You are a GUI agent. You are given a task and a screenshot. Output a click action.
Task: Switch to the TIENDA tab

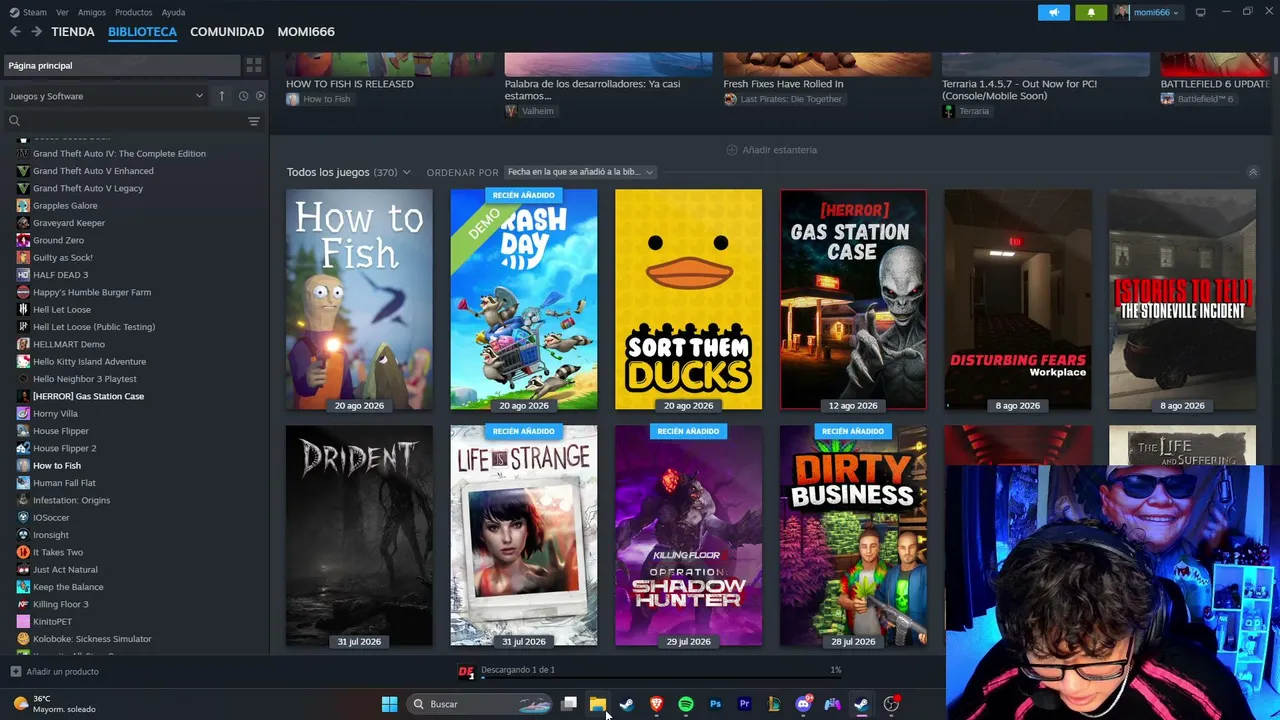point(73,32)
